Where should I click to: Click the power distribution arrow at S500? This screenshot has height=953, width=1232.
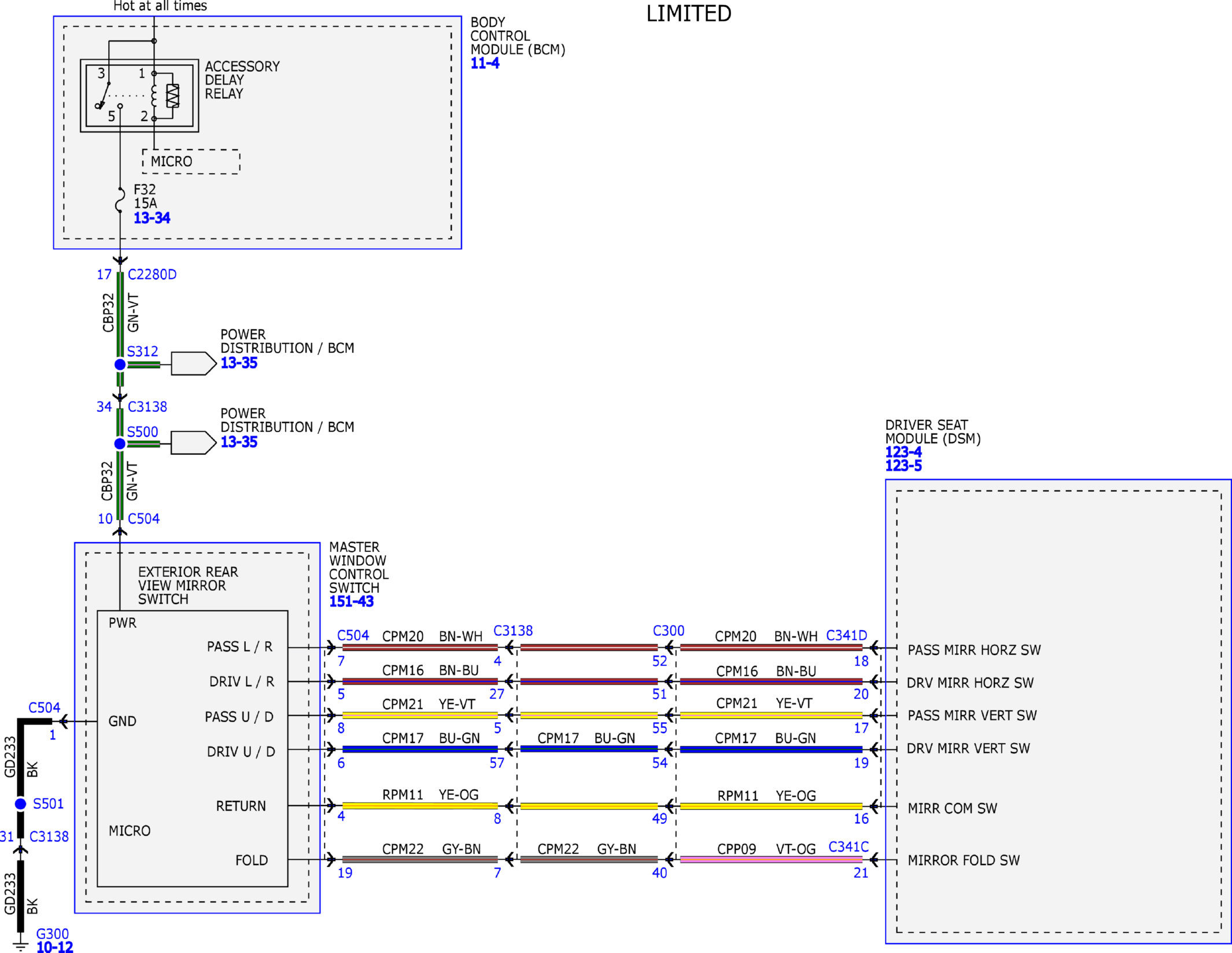(x=194, y=443)
